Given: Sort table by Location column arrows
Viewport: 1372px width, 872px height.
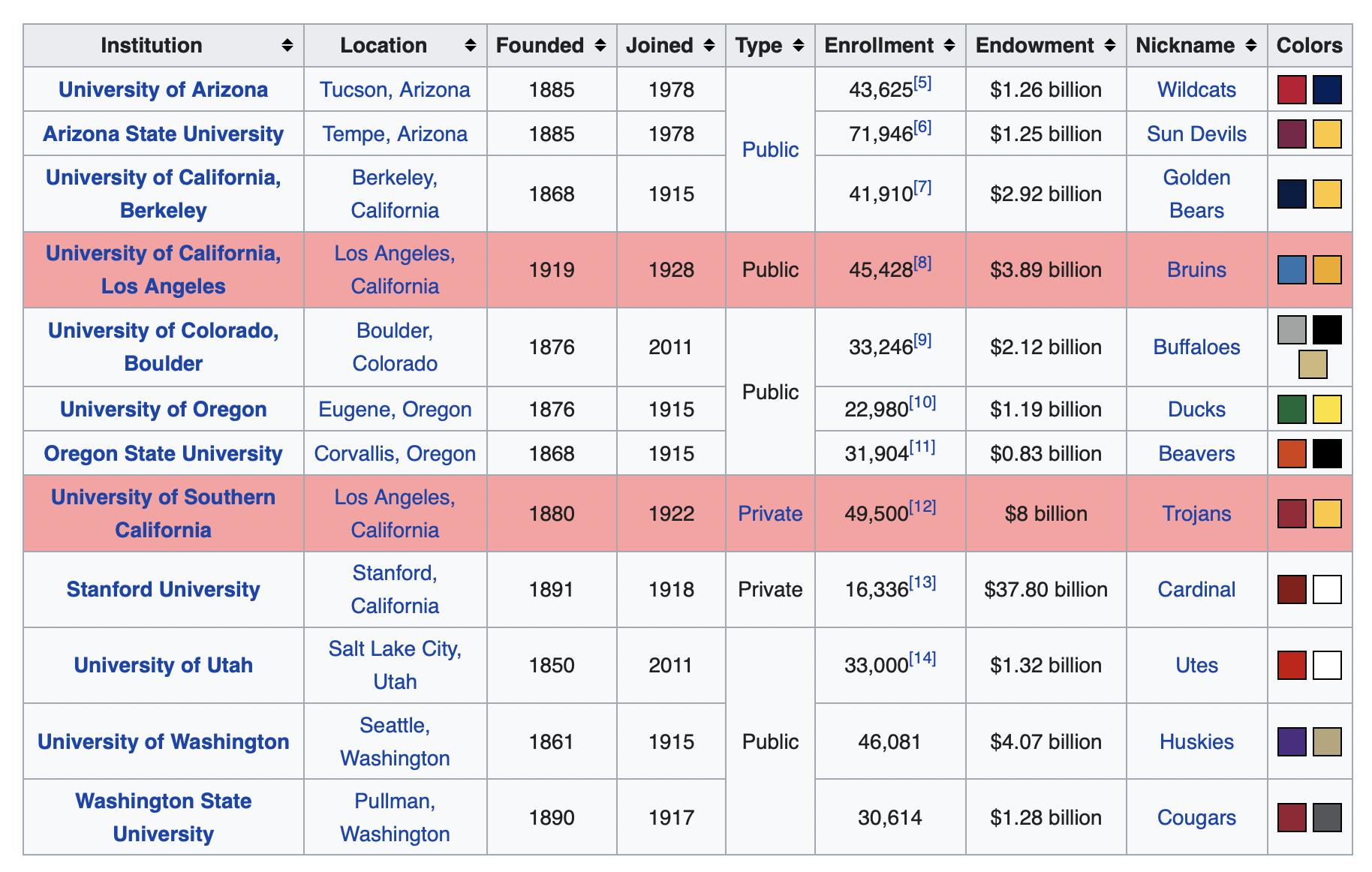Looking at the screenshot, I should point(470,46).
